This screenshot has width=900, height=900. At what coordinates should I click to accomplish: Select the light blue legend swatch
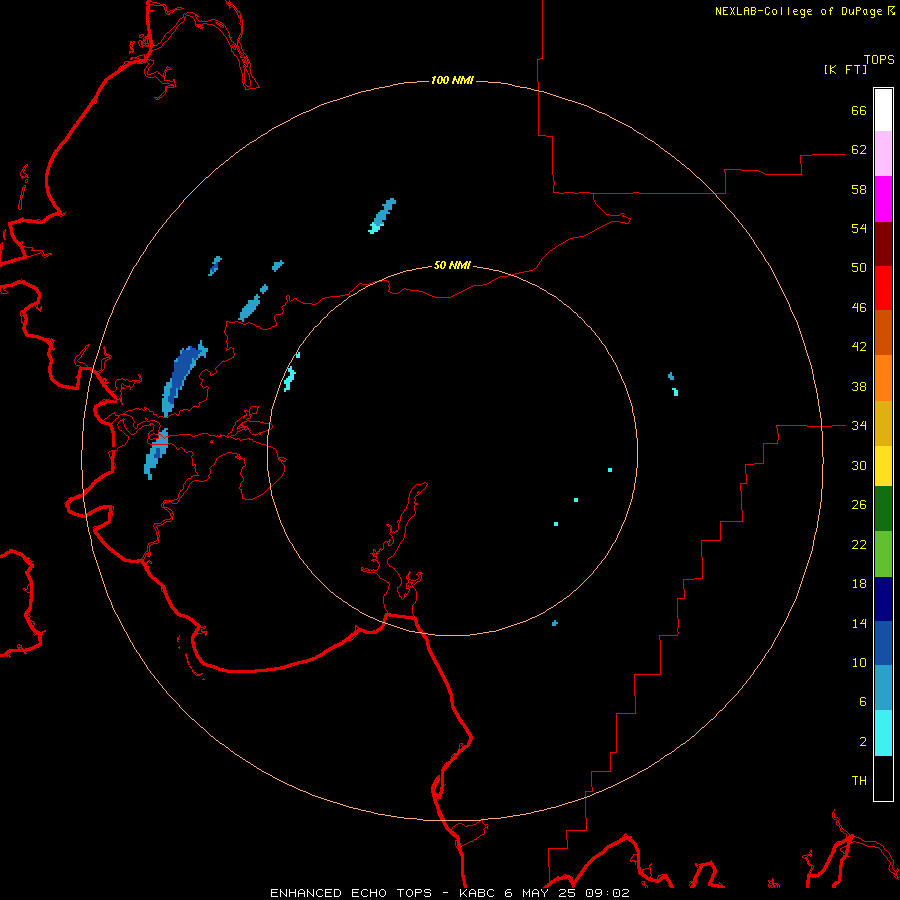pyautogui.click(x=883, y=688)
